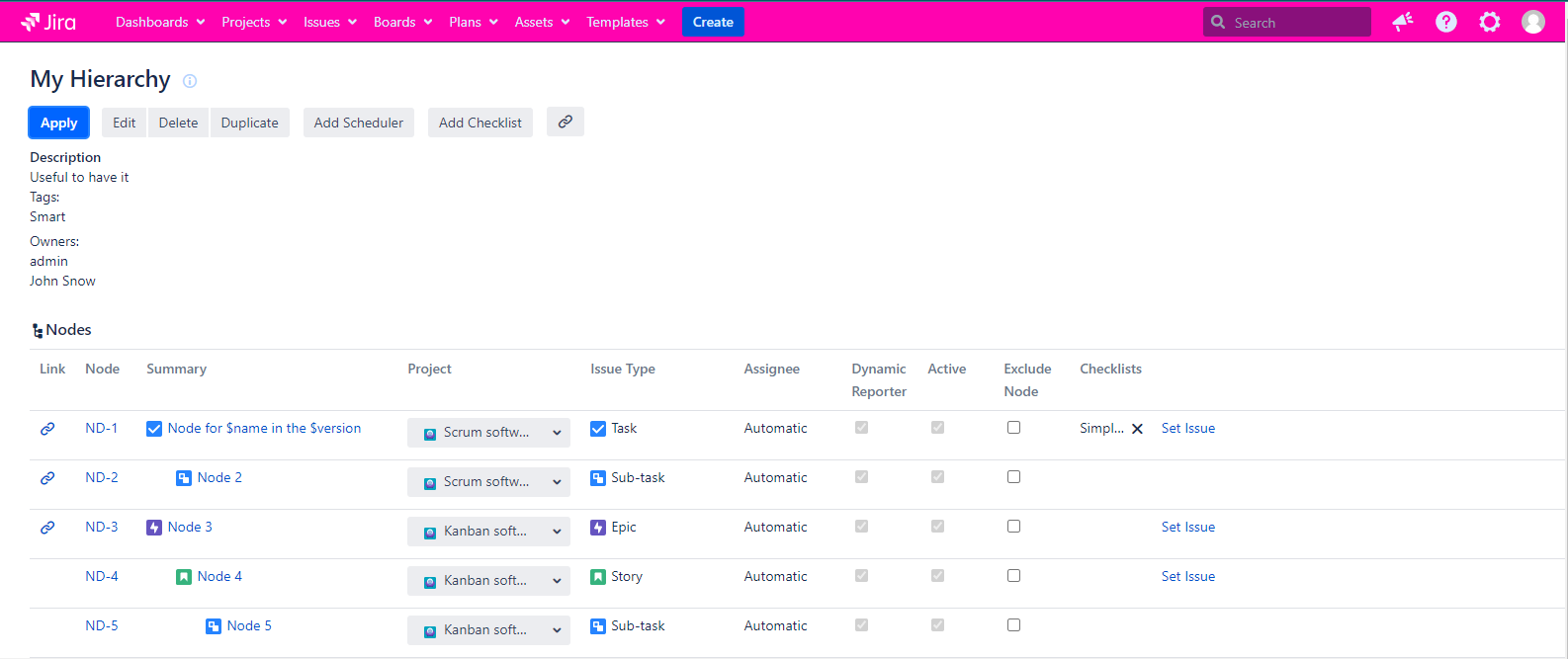1568x659 pixels.
Task: Check Exclude Node box for ND-5
Action: [1013, 625]
